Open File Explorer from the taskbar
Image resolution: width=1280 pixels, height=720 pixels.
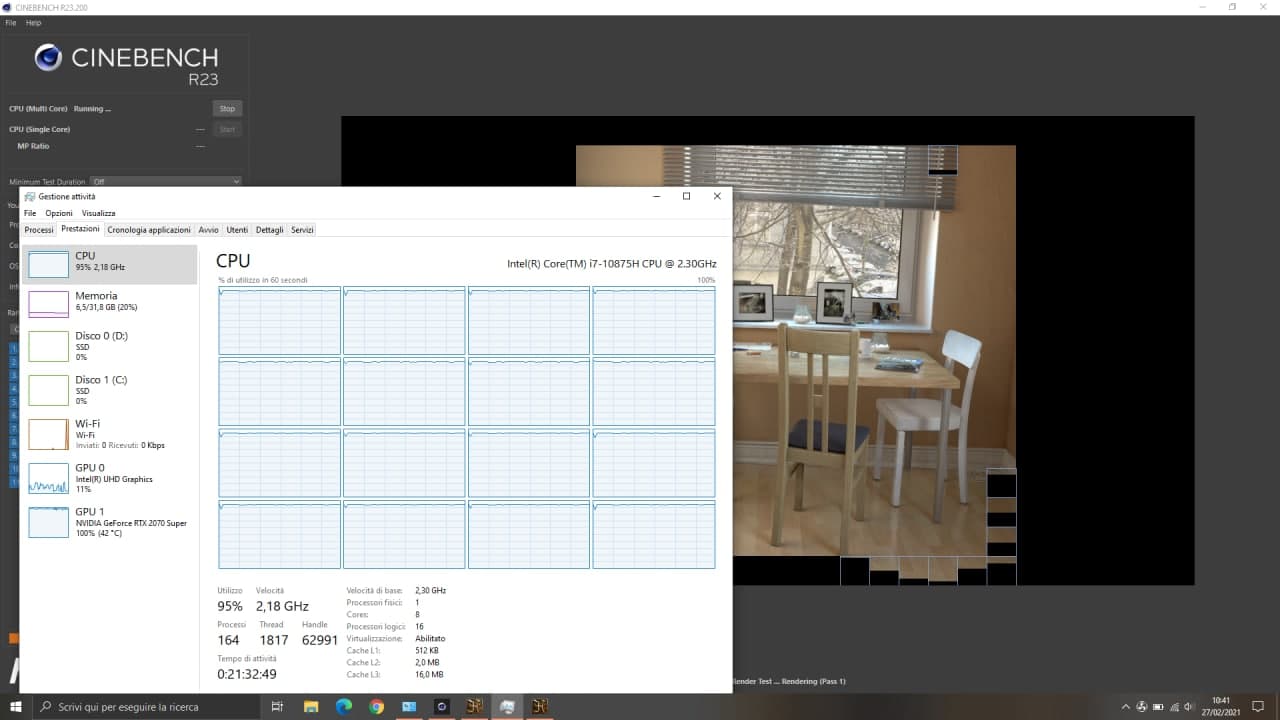point(311,707)
